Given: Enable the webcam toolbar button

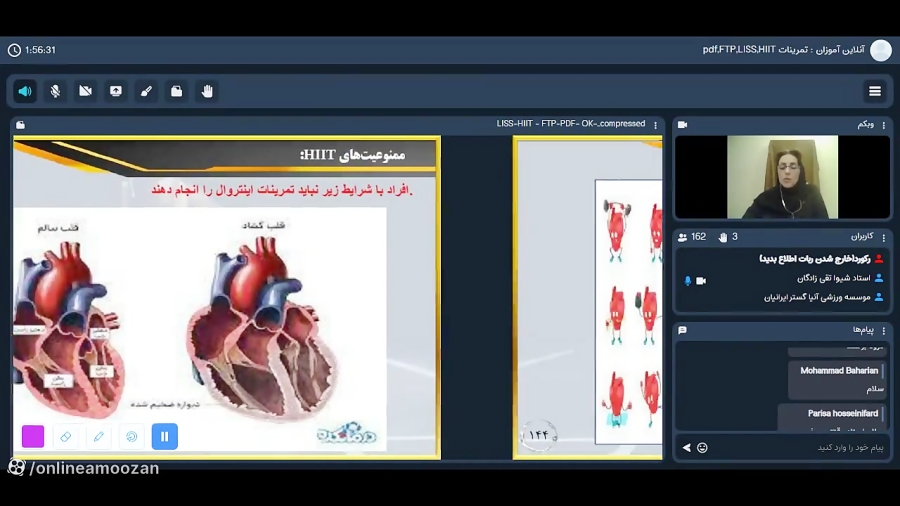Looking at the screenshot, I should pyautogui.click(x=86, y=91).
